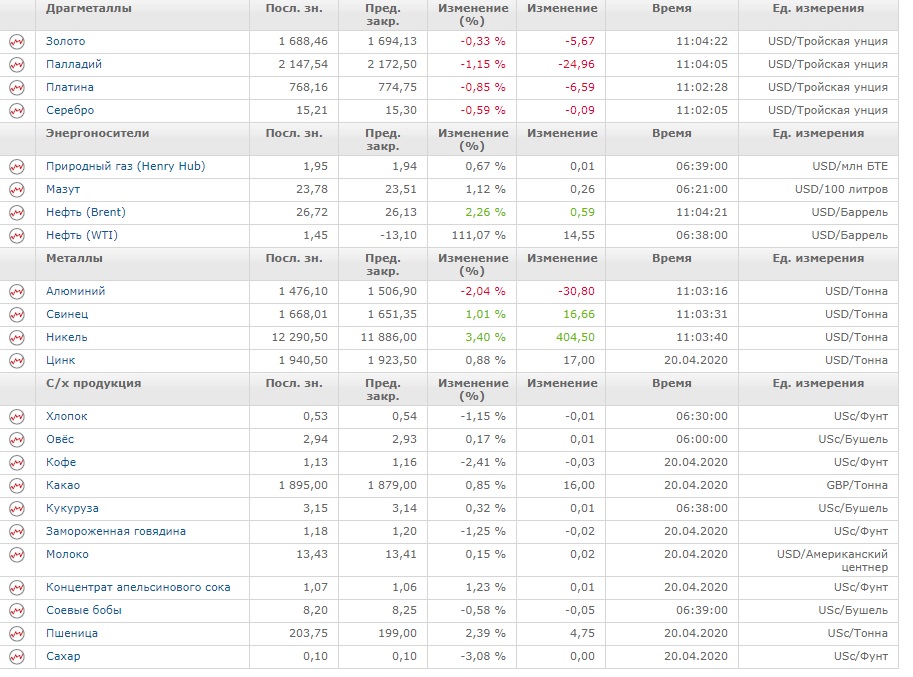Click the chart icon for Нефть (Brent)
The width and height of the screenshot is (913, 677).
point(16,213)
